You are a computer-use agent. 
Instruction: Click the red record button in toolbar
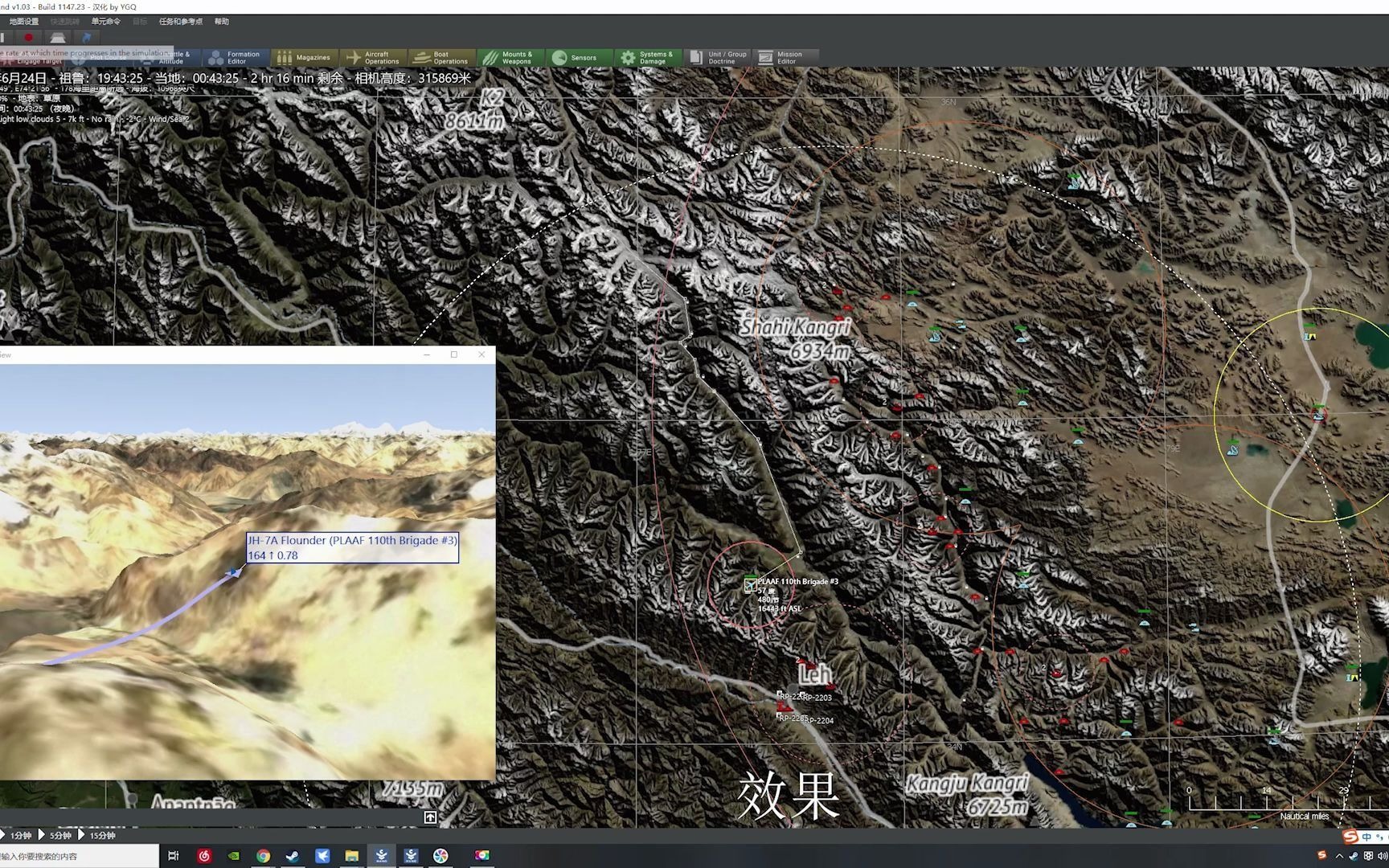29,37
